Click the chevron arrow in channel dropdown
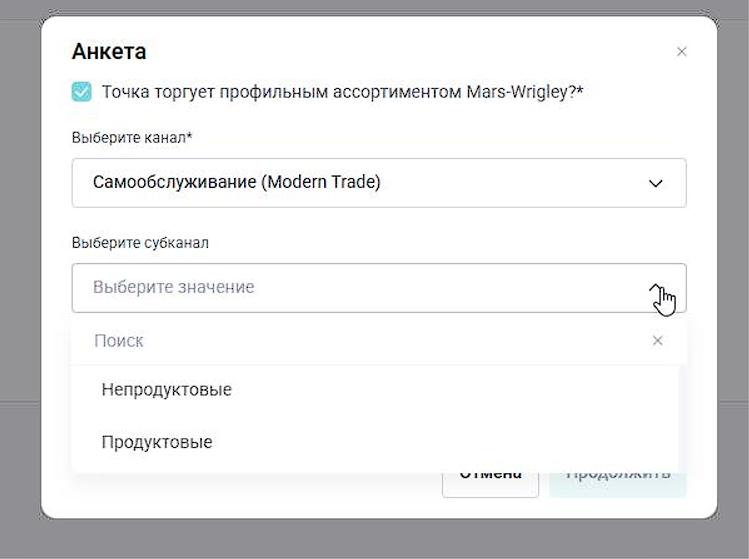This screenshot has height=559, width=749. (656, 183)
